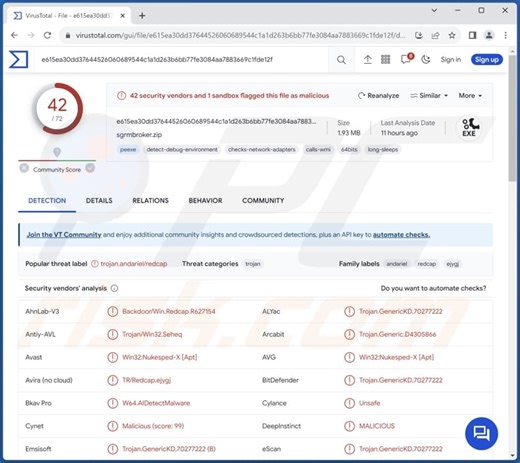Click the browser address bar
The width and height of the screenshot is (520, 463).
240,35
